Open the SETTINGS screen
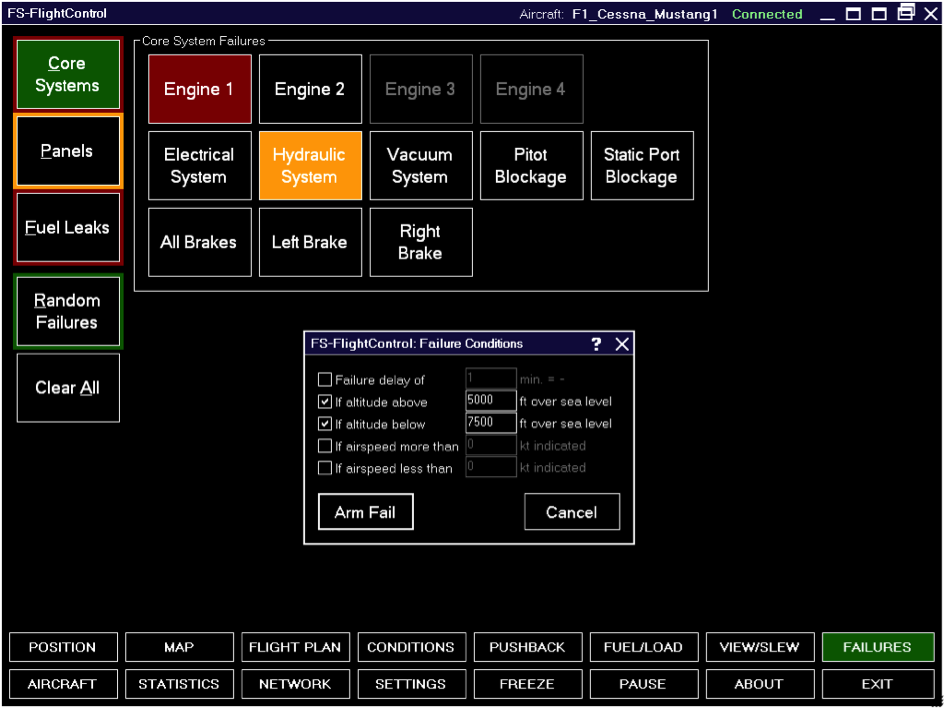Image resolution: width=944 pixels, height=709 pixels. (411, 684)
